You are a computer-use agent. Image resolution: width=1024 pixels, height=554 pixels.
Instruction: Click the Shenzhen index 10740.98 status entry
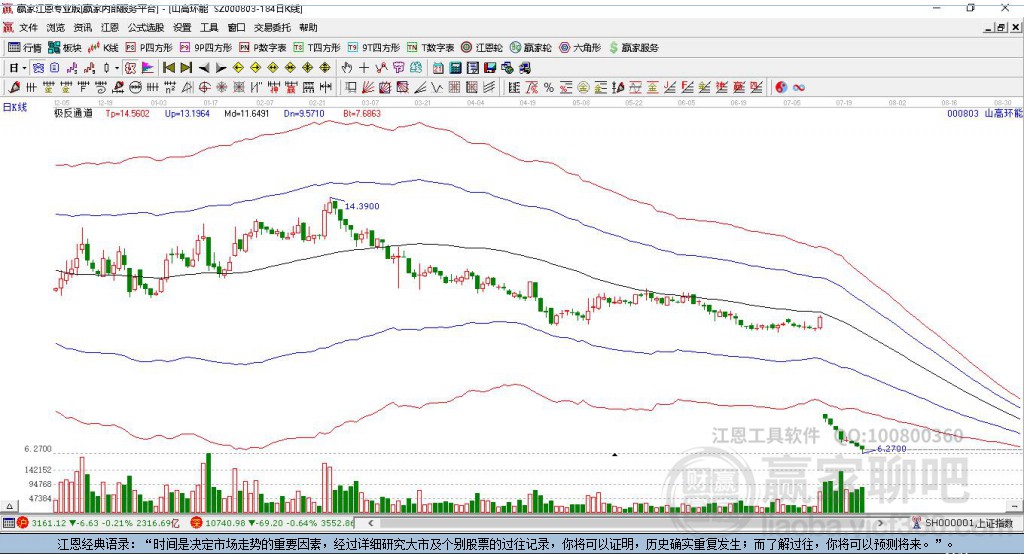[272, 523]
